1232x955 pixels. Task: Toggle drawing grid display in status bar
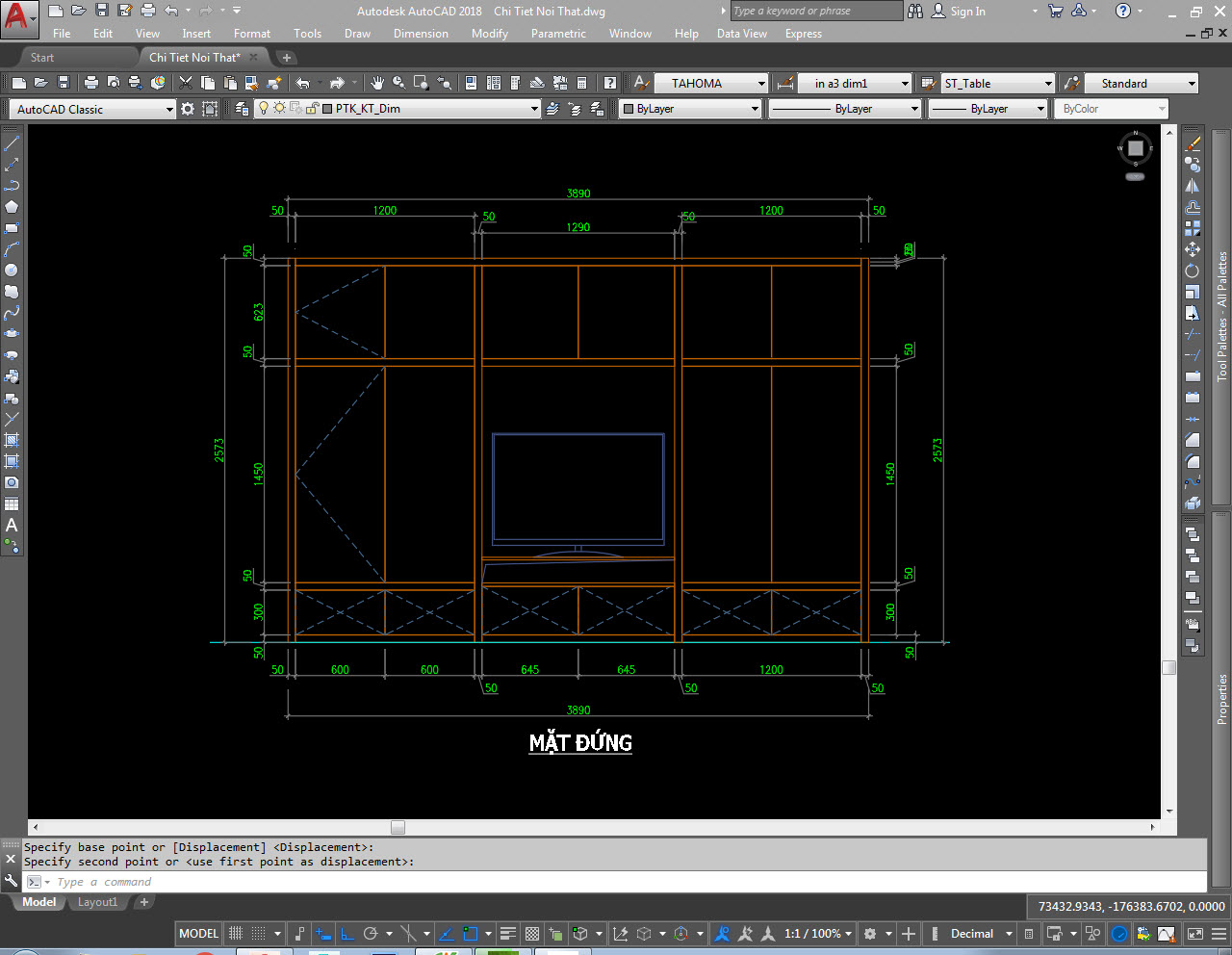[x=236, y=933]
